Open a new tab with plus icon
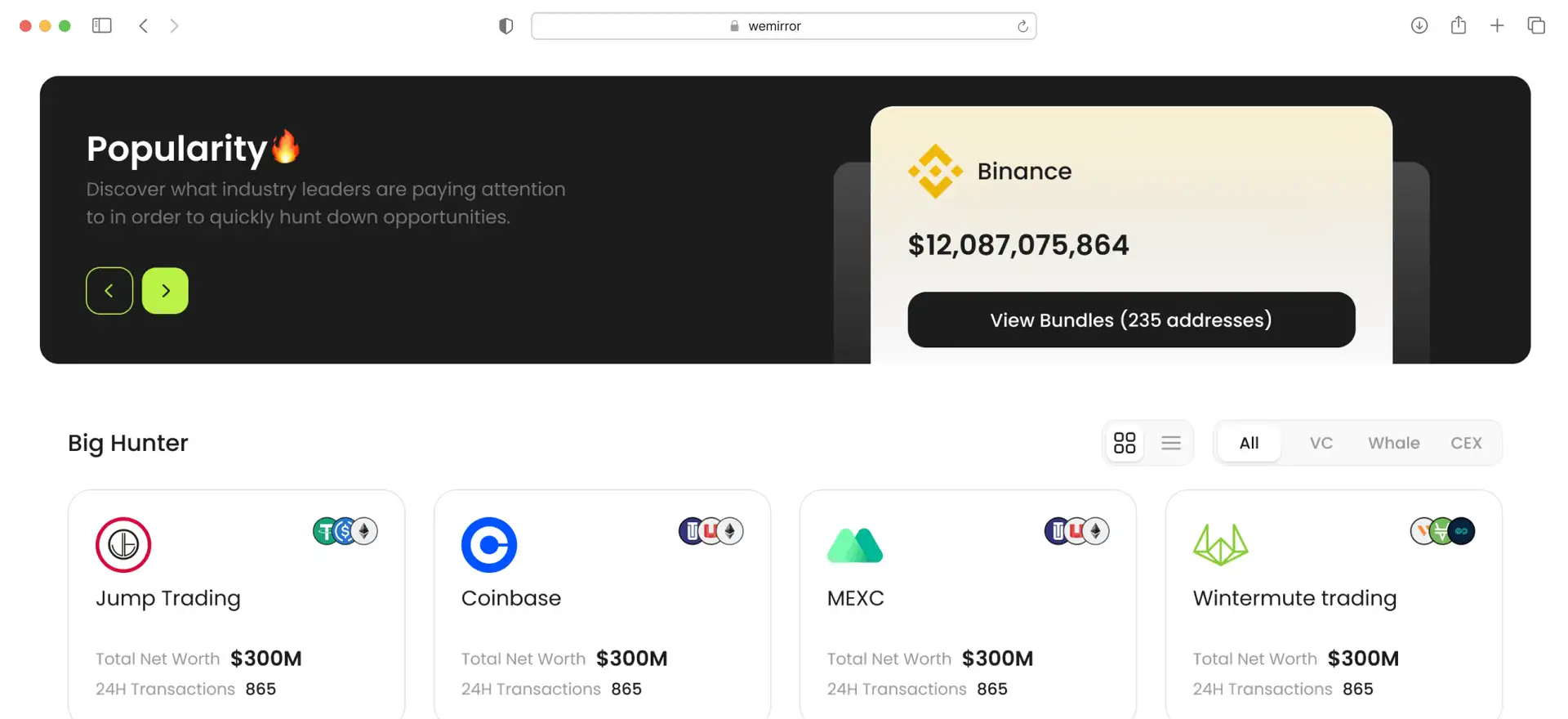1568x719 pixels. [1497, 26]
